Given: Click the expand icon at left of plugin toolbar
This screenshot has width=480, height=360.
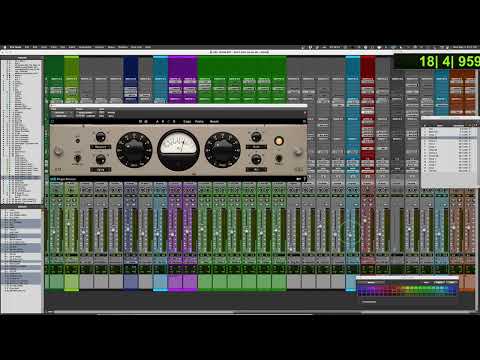Looking at the screenshot, I should (52, 122).
